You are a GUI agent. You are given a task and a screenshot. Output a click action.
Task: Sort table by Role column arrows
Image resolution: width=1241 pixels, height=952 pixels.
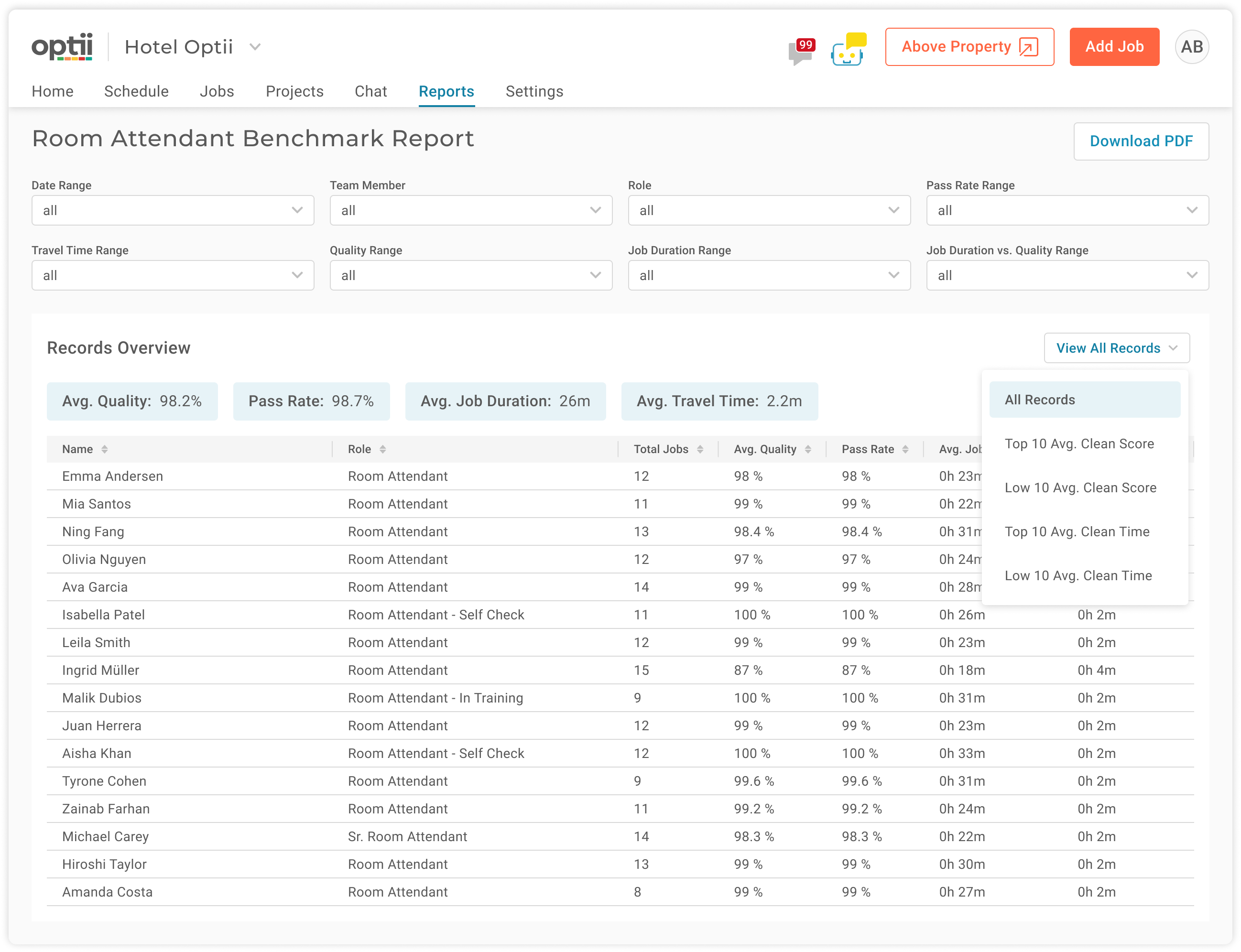coord(383,449)
